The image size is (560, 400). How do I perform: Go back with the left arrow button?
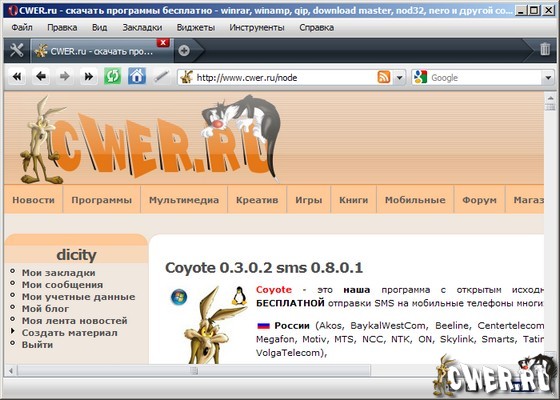tap(41, 76)
